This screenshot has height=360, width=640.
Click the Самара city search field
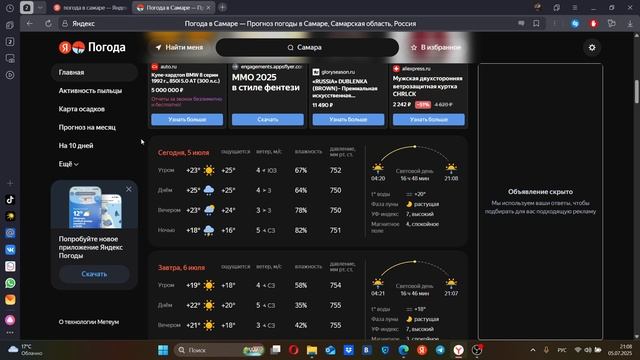(307, 47)
